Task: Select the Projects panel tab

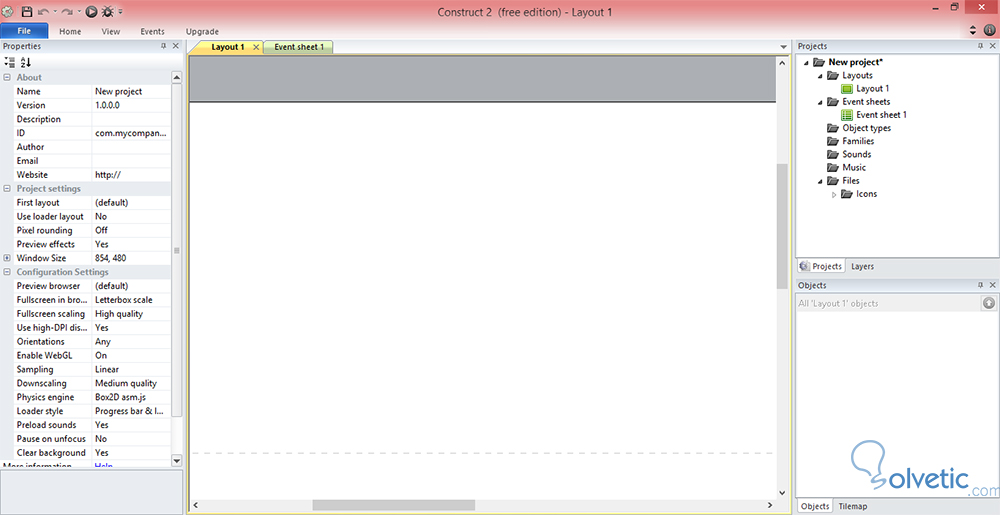Action: 821,266
